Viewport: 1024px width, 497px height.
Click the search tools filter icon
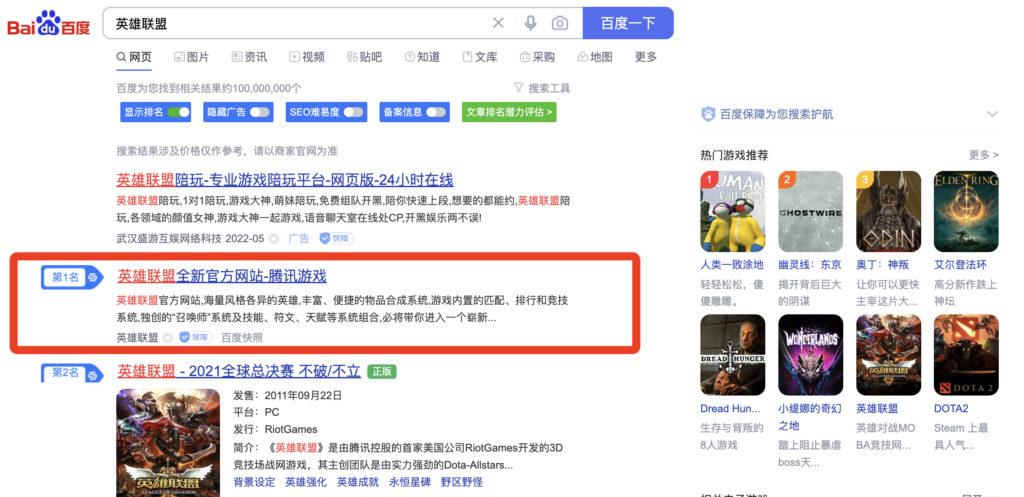(x=519, y=88)
